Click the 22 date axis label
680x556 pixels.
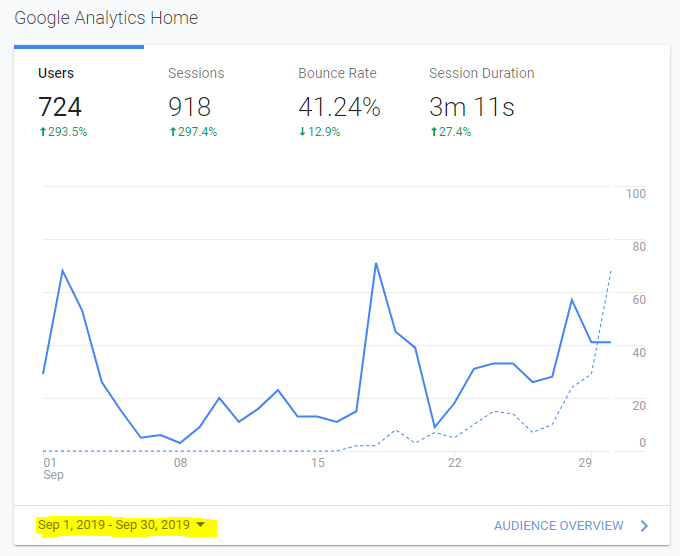point(454,463)
